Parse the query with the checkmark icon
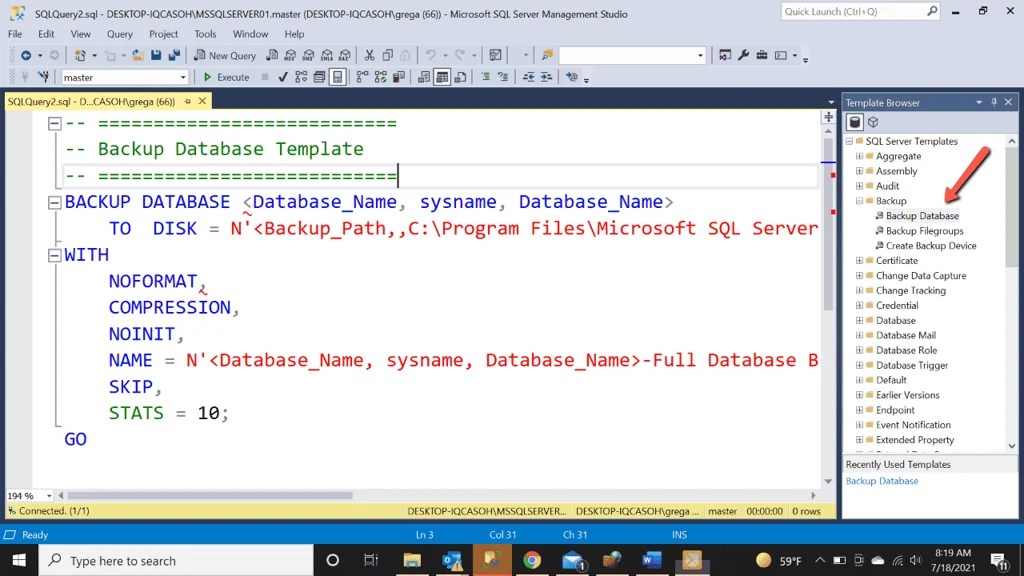Screen dimensions: 1024x576 click(x=283, y=77)
